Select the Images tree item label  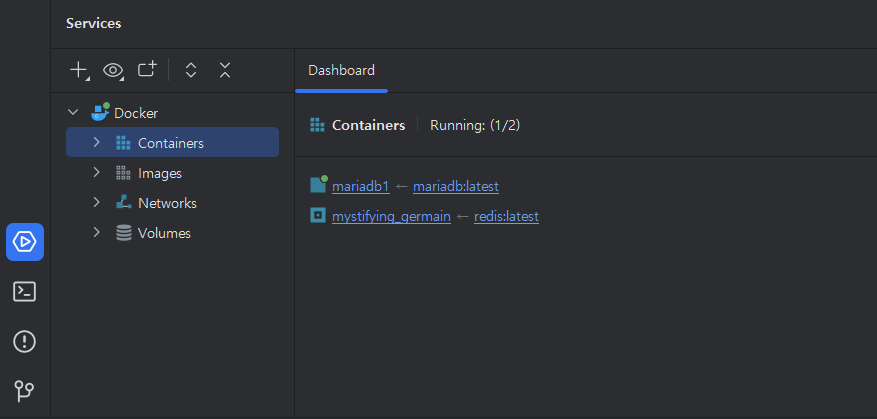tap(160, 173)
